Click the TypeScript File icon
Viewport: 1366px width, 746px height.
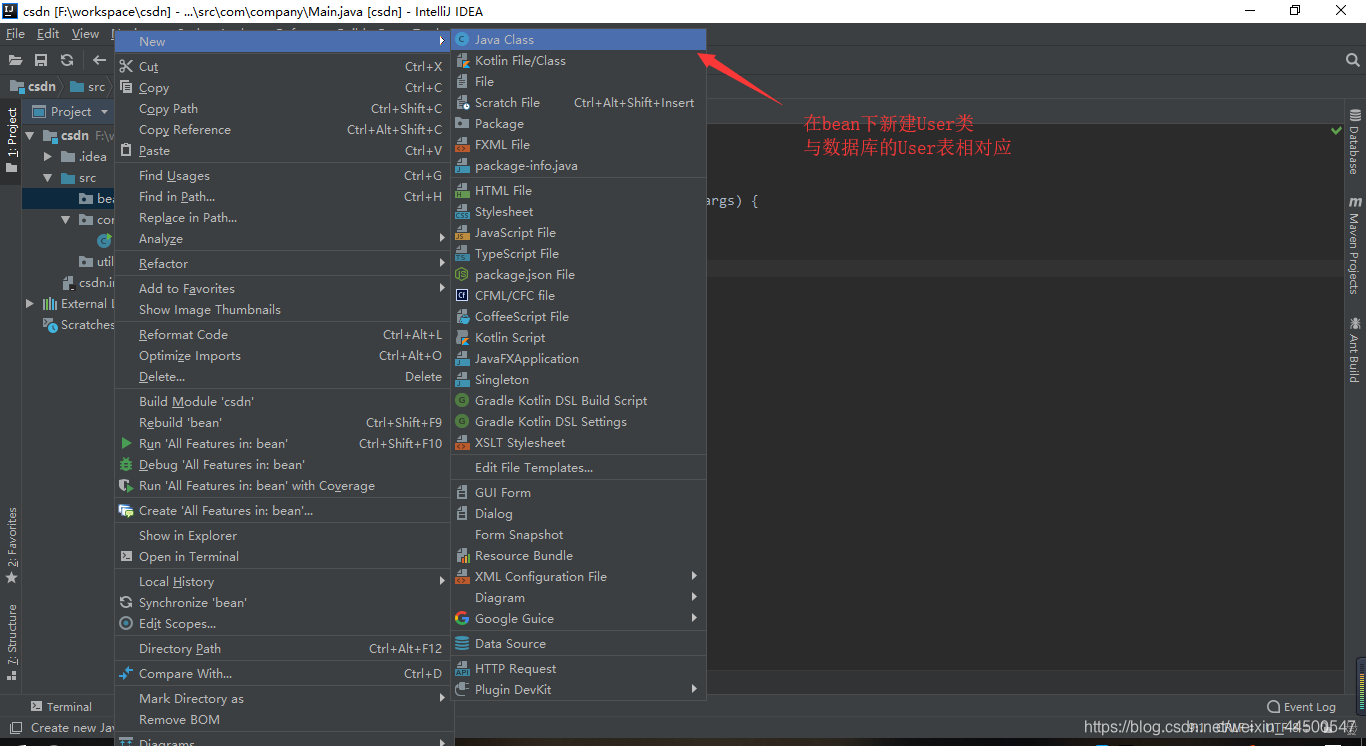point(462,253)
